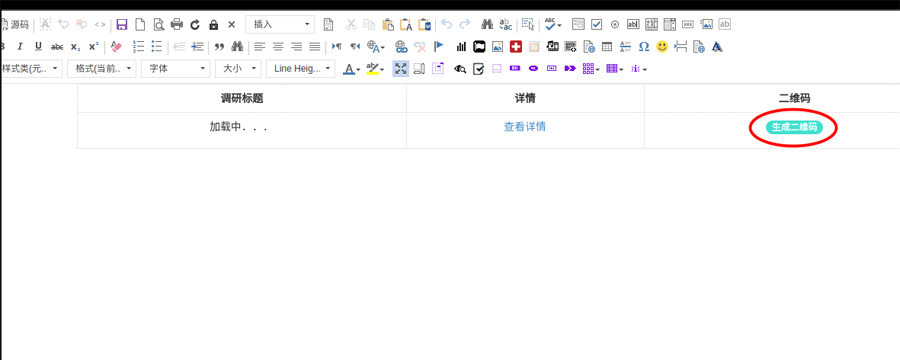Open the spell check ABC dropdown
This screenshot has width=900, height=360.
point(553,24)
